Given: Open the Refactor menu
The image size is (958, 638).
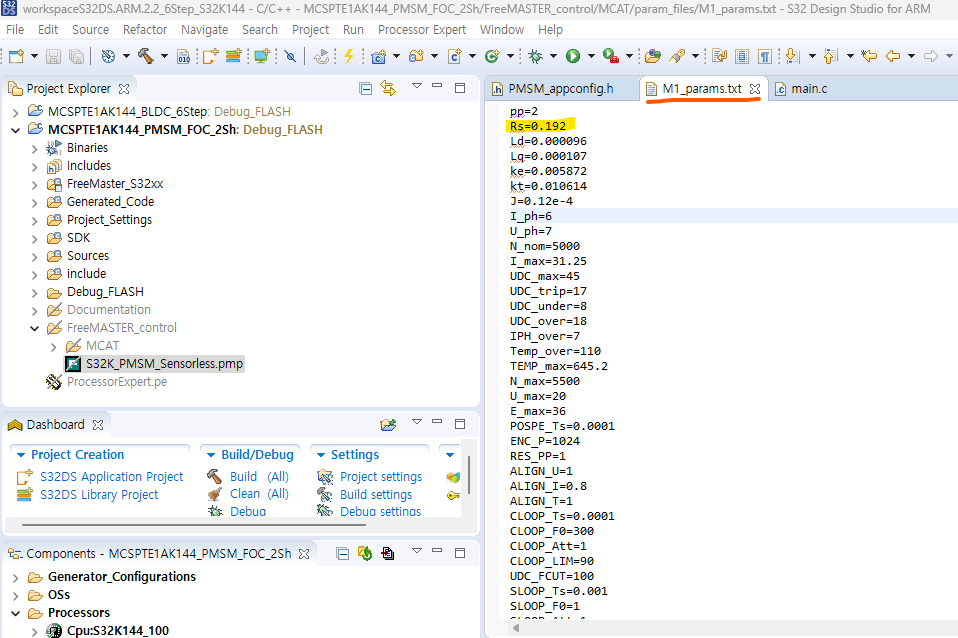Looking at the screenshot, I should [145, 29].
